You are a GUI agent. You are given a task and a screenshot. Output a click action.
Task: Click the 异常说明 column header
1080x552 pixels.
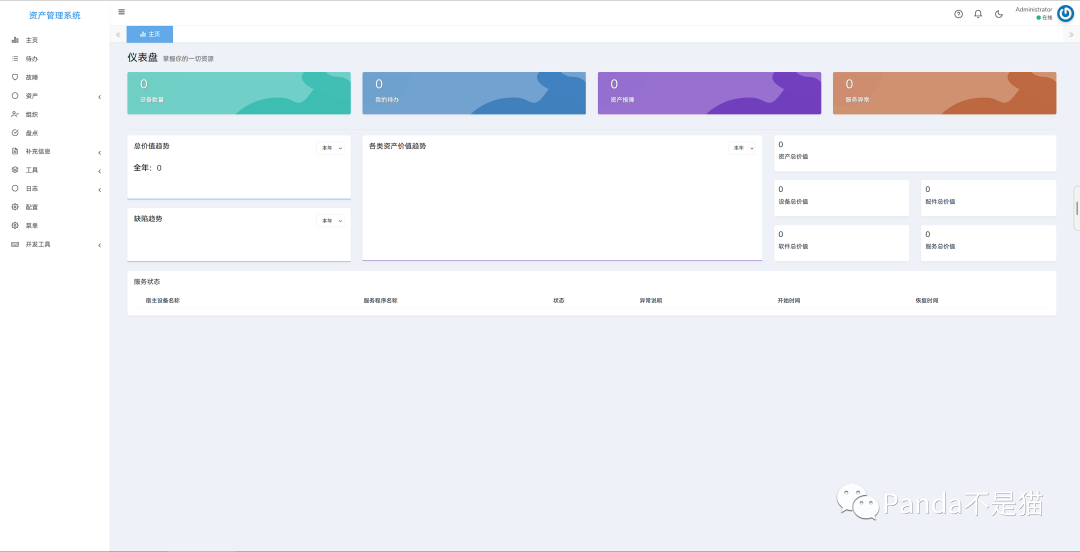[651, 301]
